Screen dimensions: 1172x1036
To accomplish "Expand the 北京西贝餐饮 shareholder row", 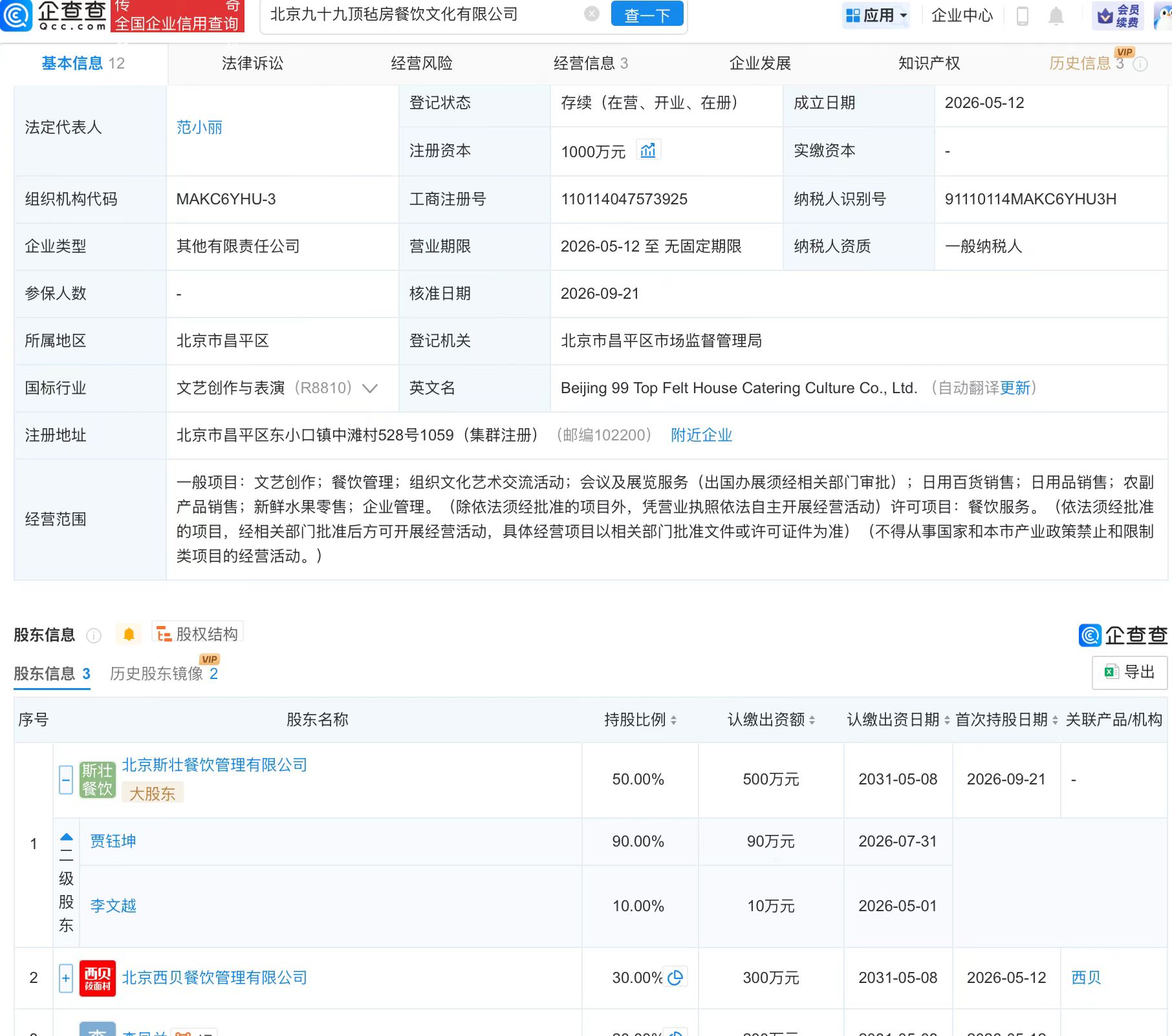I will (x=65, y=978).
